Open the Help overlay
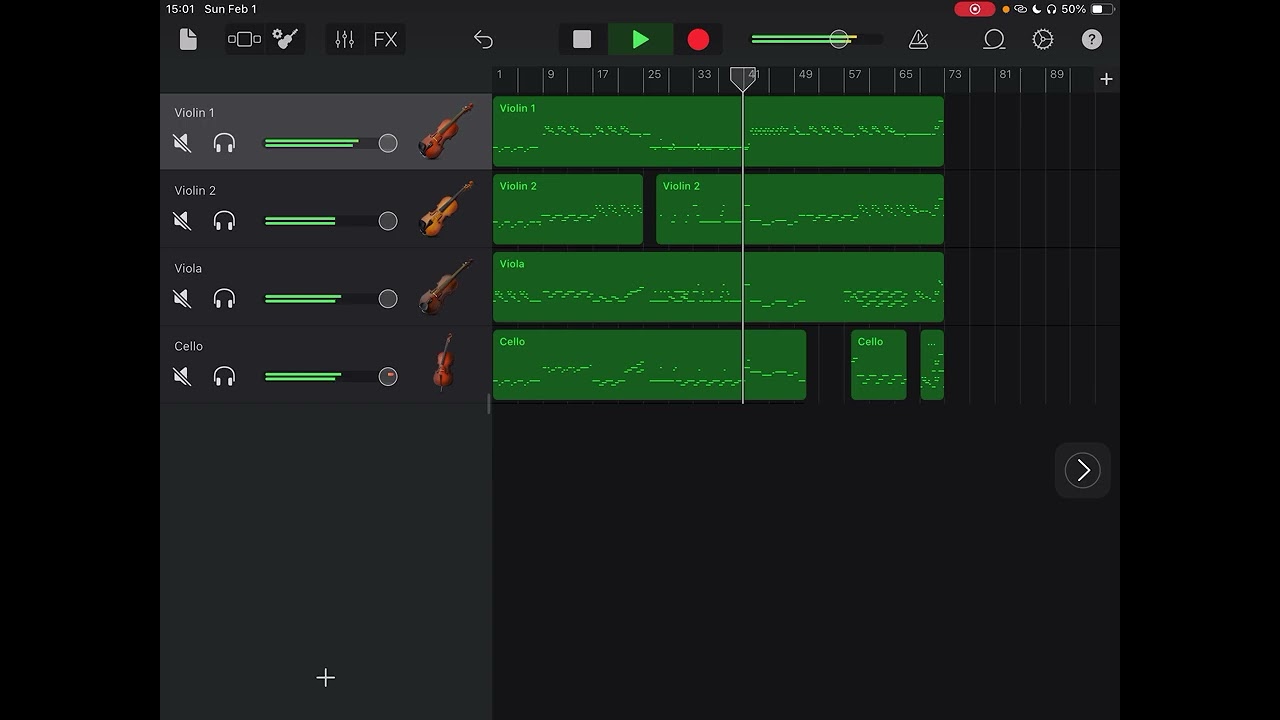The width and height of the screenshot is (1280, 720). (1092, 39)
